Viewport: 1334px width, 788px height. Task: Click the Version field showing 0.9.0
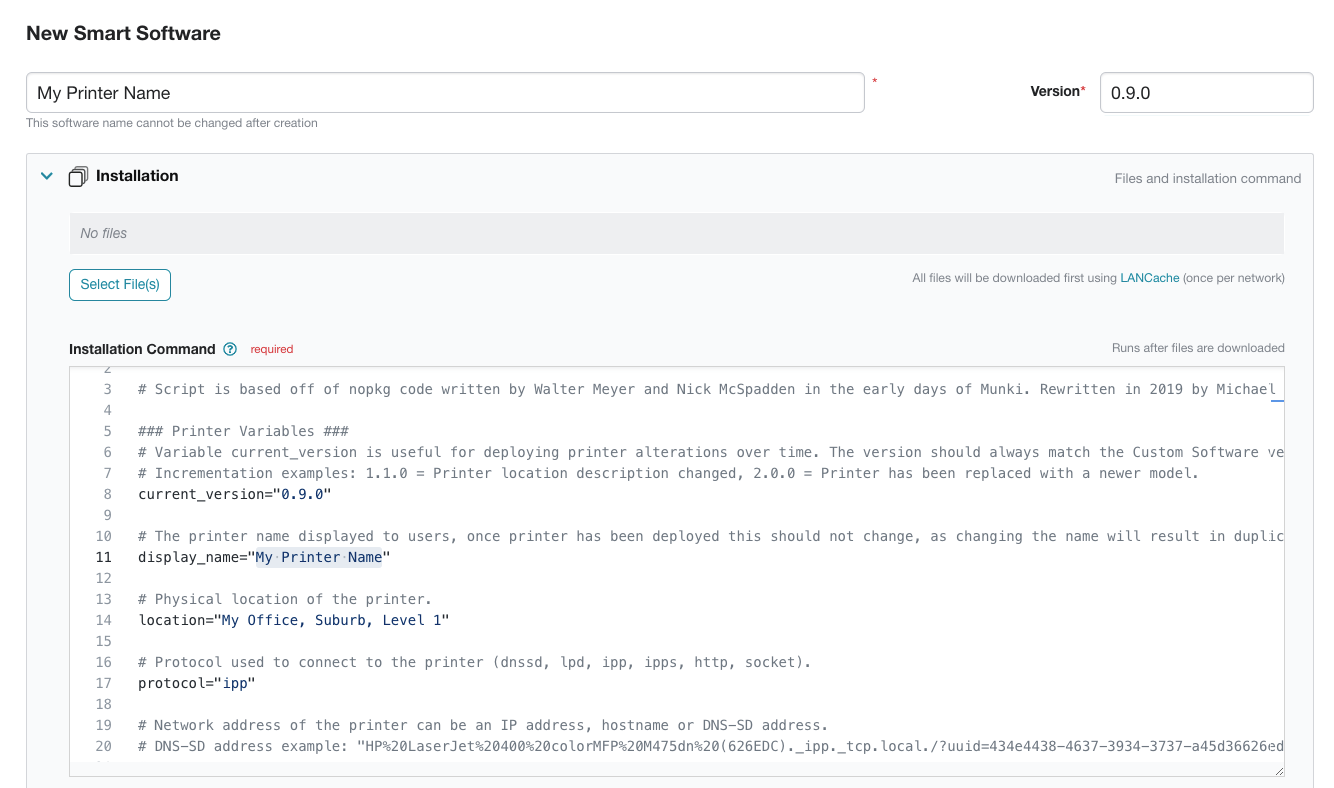pos(1205,93)
